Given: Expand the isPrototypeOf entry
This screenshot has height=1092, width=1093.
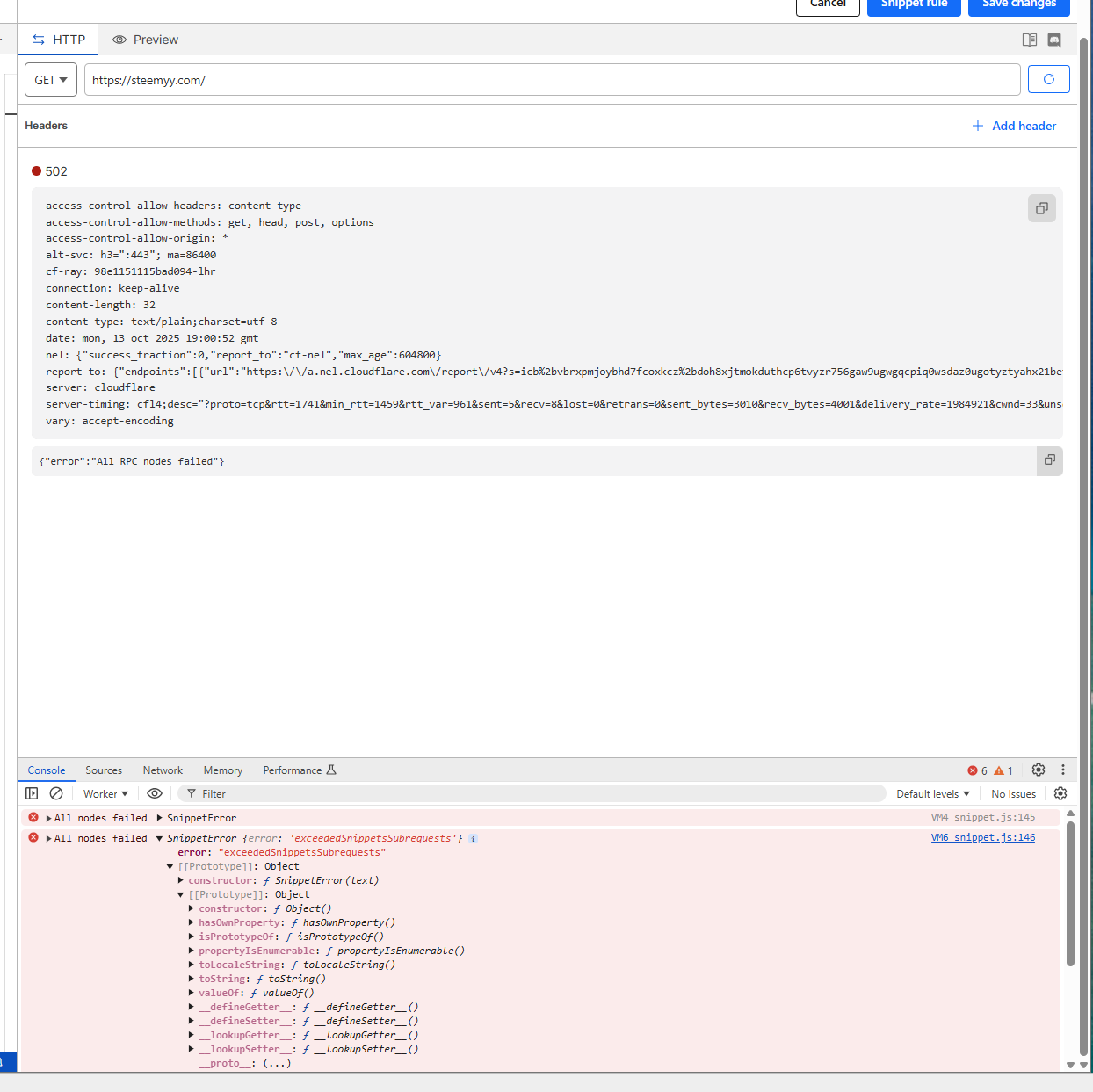Looking at the screenshot, I should pos(192,937).
